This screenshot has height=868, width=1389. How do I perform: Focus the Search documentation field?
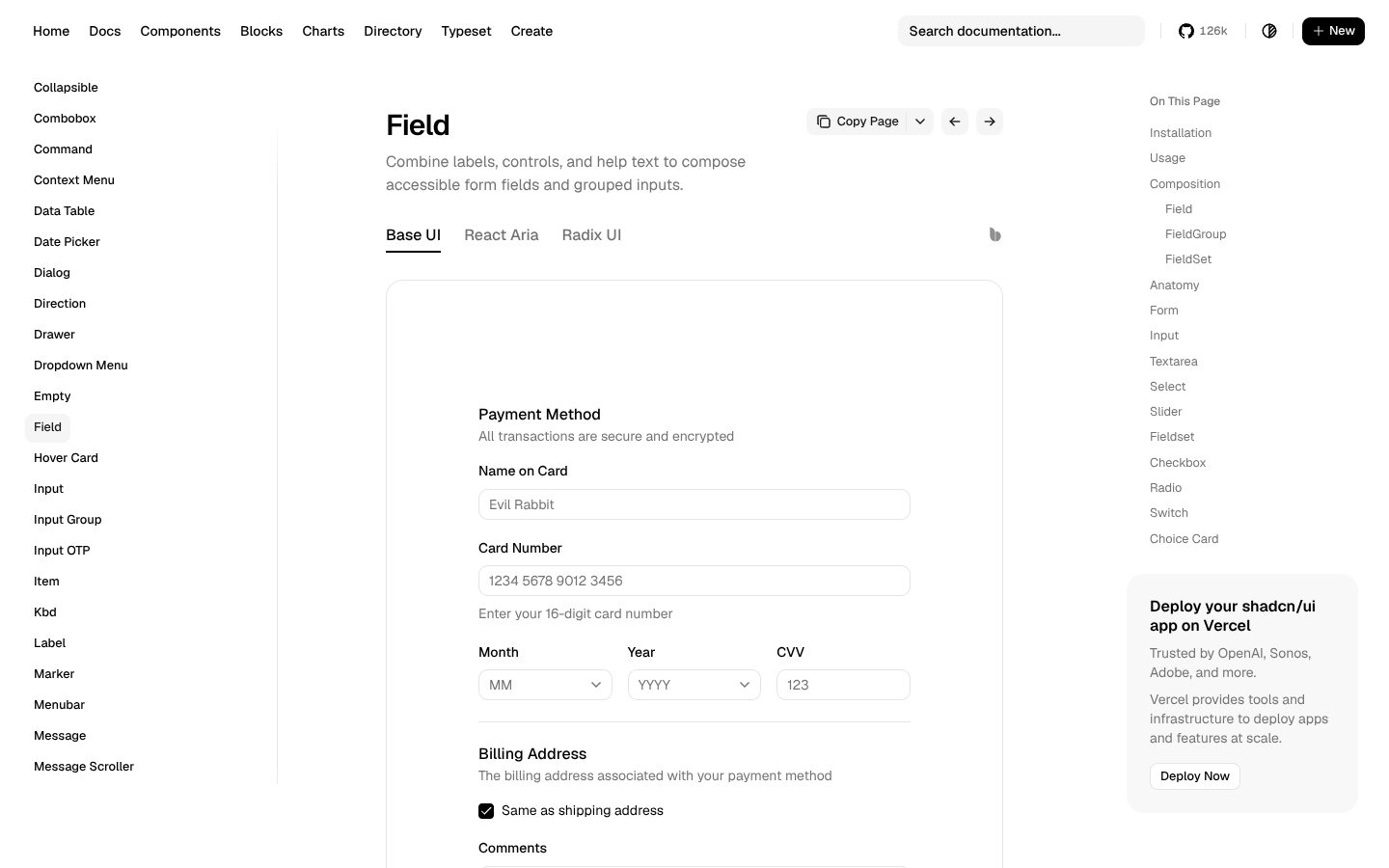coord(1021,31)
